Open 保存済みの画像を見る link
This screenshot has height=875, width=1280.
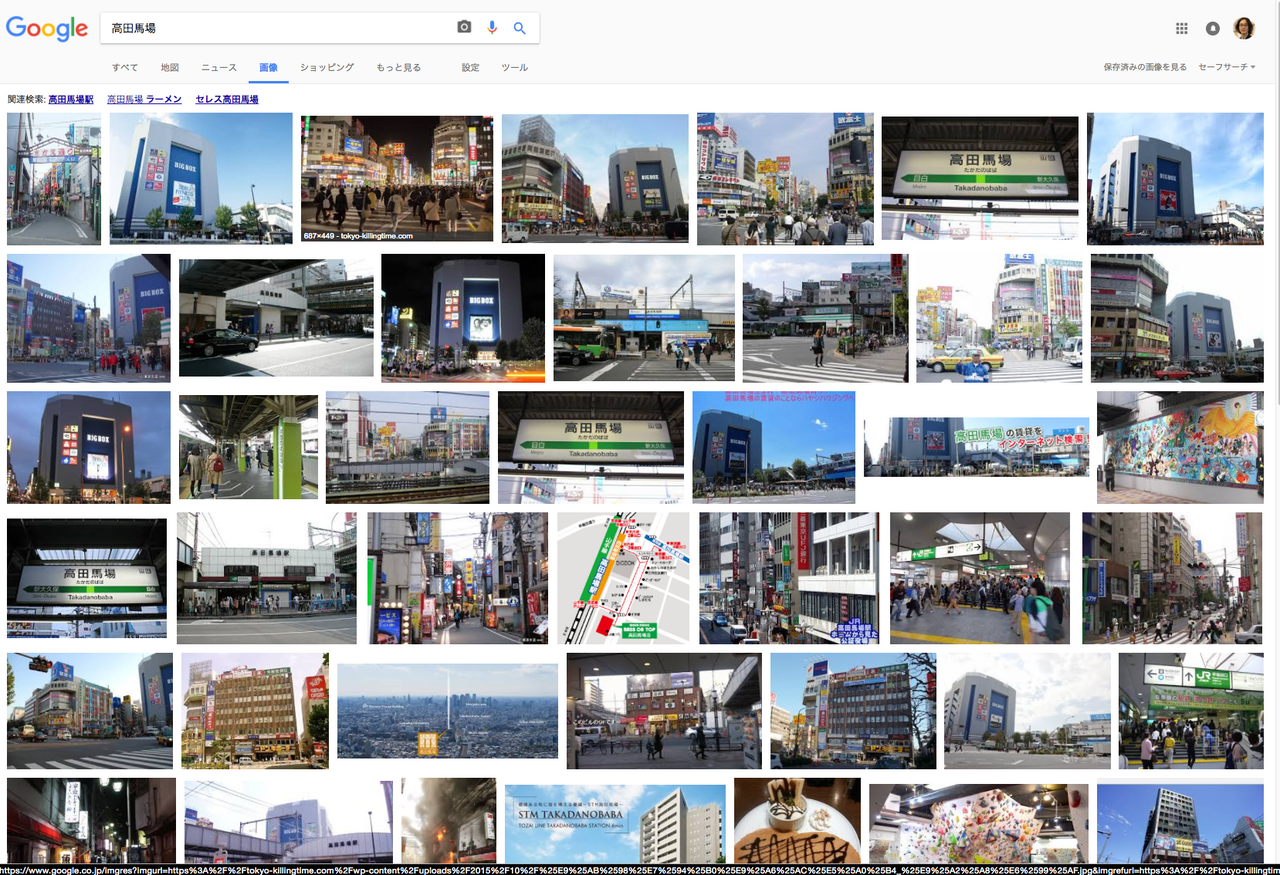coord(1145,67)
